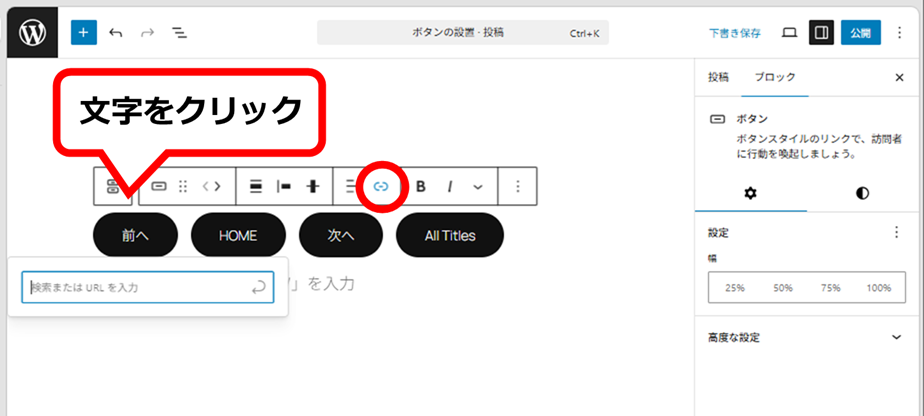Click the link icon in block toolbar

click(x=380, y=186)
